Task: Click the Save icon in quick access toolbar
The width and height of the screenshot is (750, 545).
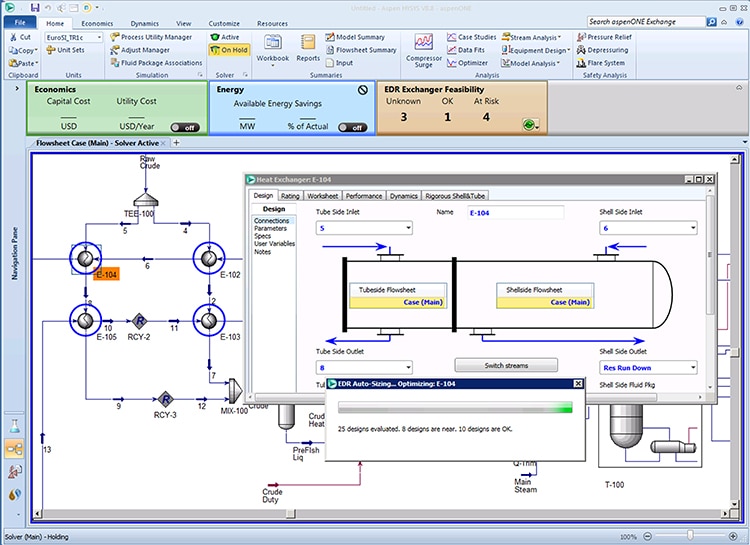Action: point(35,8)
